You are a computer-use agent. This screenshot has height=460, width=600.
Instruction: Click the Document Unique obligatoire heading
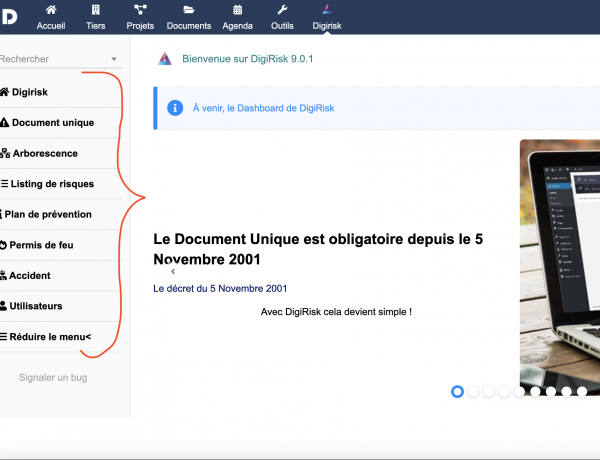pyautogui.click(x=318, y=249)
